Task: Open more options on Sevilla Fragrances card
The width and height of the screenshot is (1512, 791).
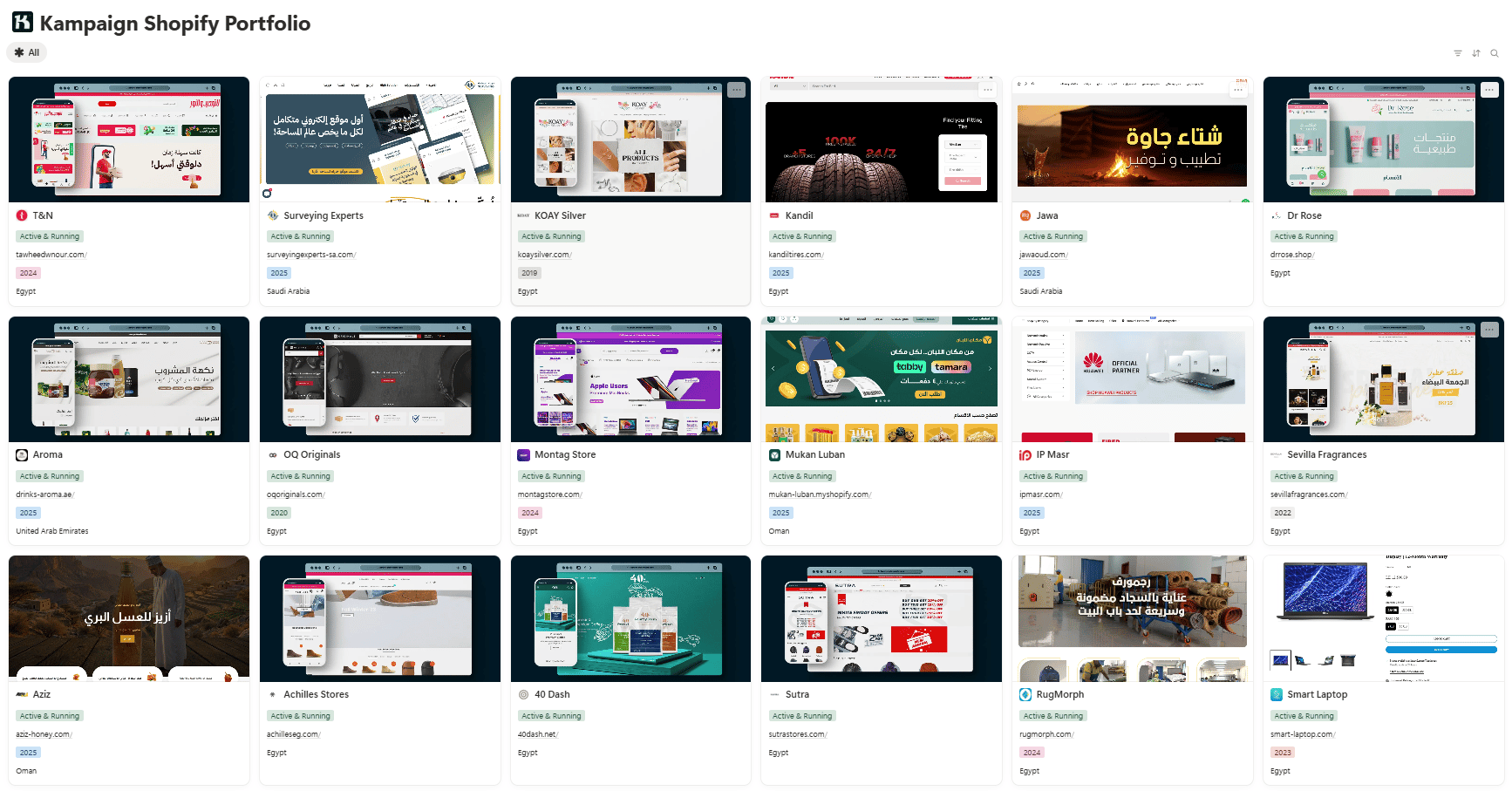Action: click(x=1489, y=330)
